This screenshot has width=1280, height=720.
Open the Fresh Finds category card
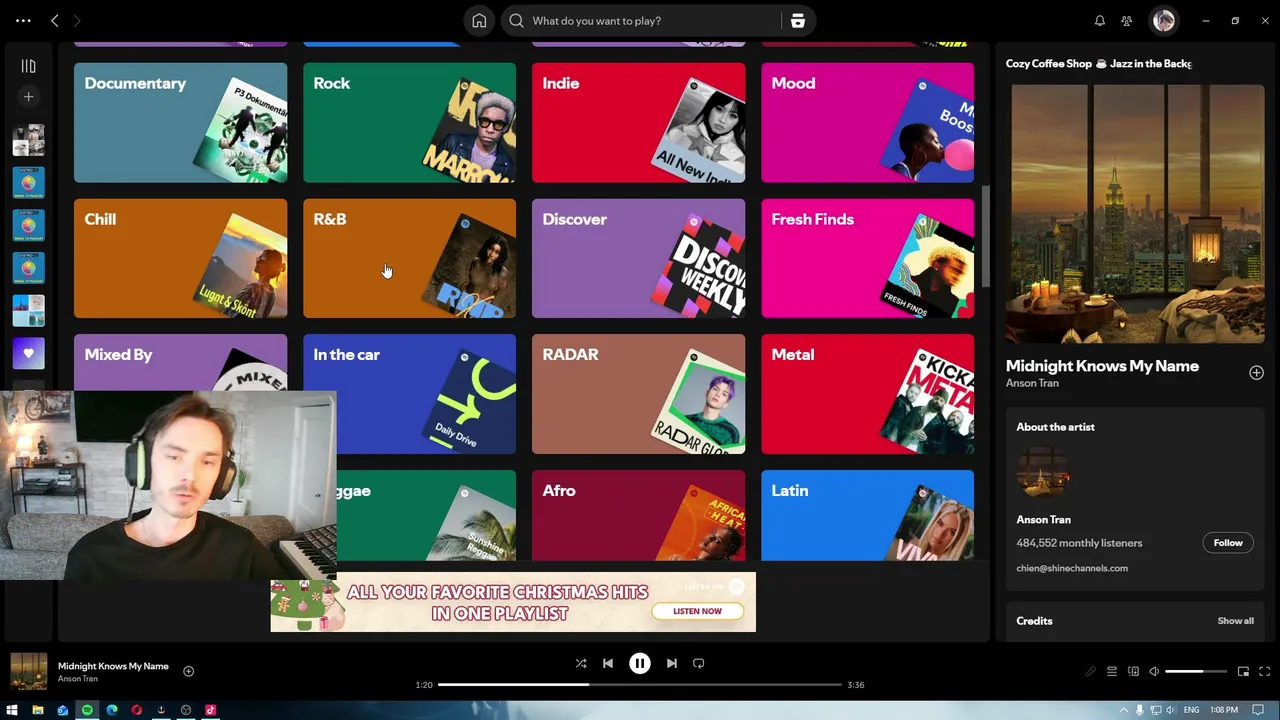867,258
